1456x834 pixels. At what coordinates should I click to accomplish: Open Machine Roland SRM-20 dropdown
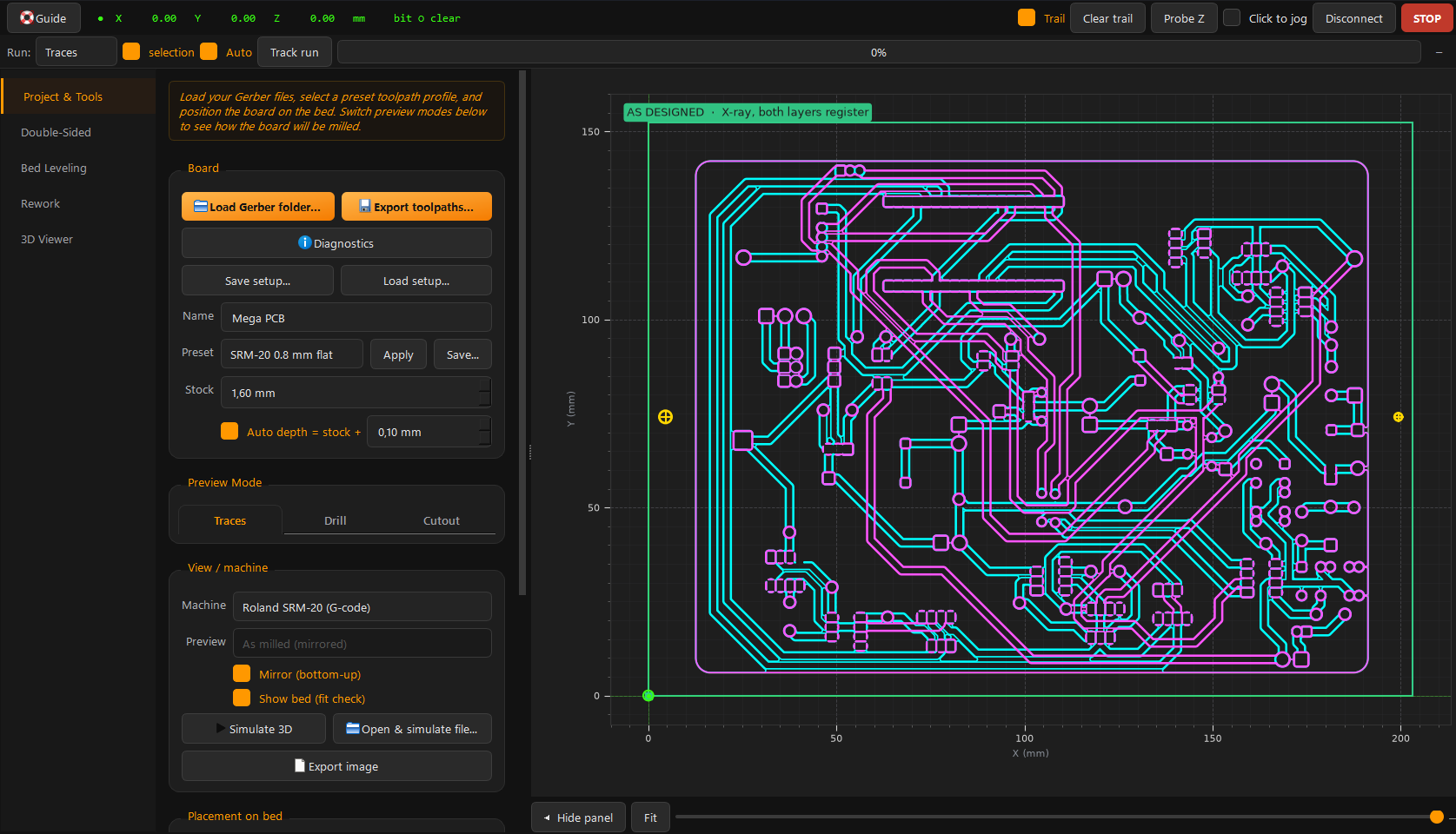pos(362,607)
